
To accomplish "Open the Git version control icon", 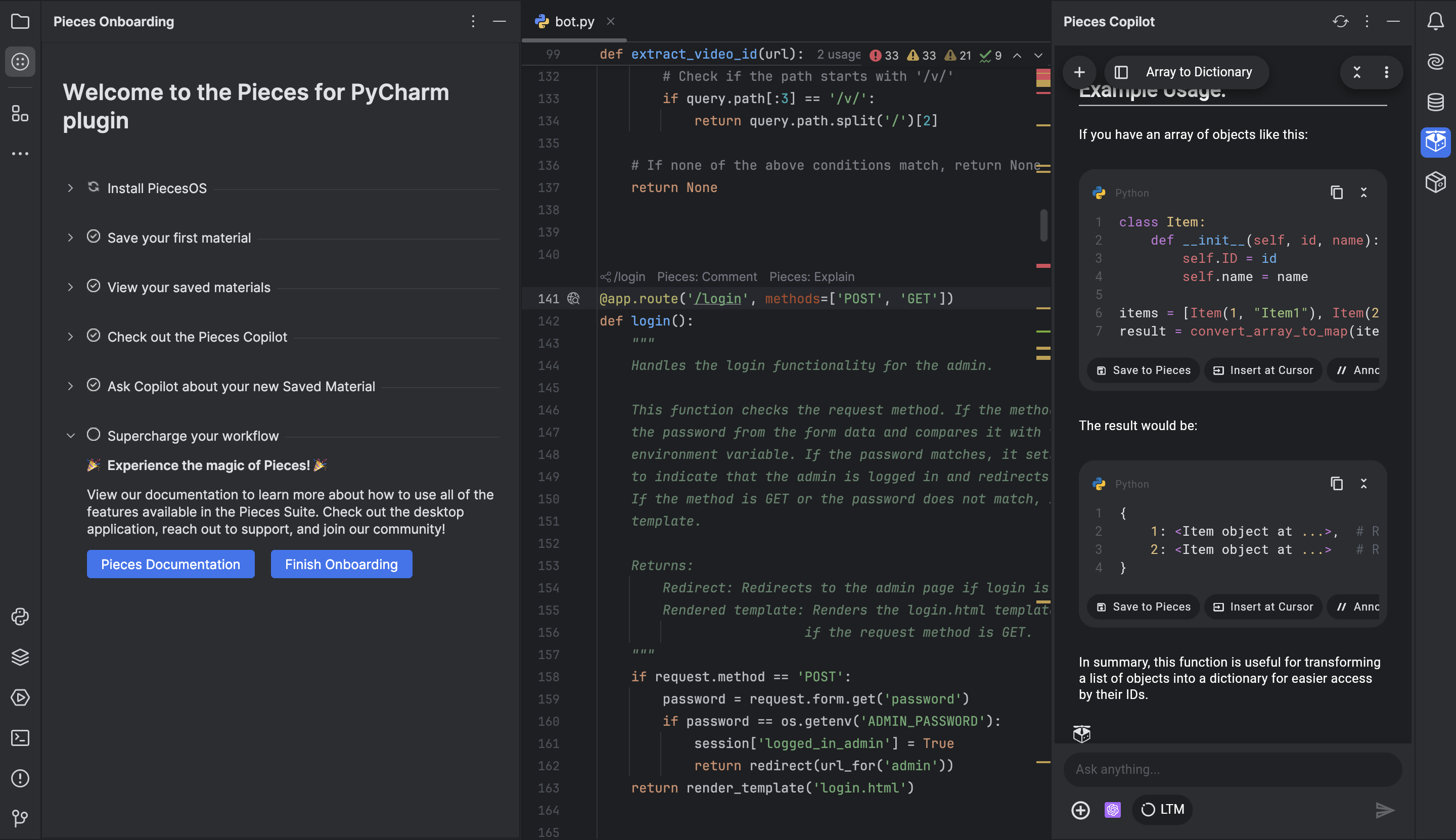I will [20, 818].
